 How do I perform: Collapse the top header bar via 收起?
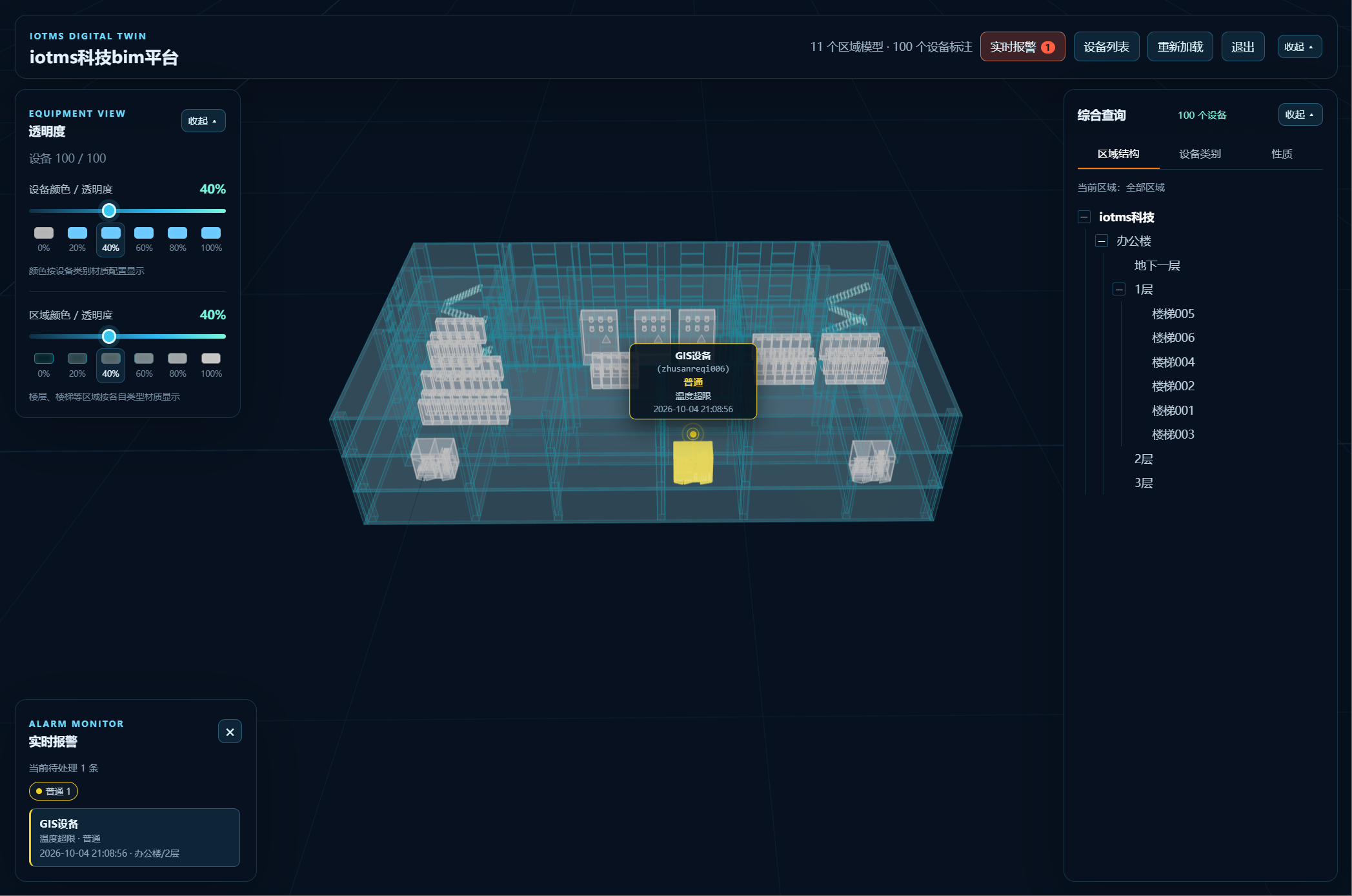click(1299, 46)
